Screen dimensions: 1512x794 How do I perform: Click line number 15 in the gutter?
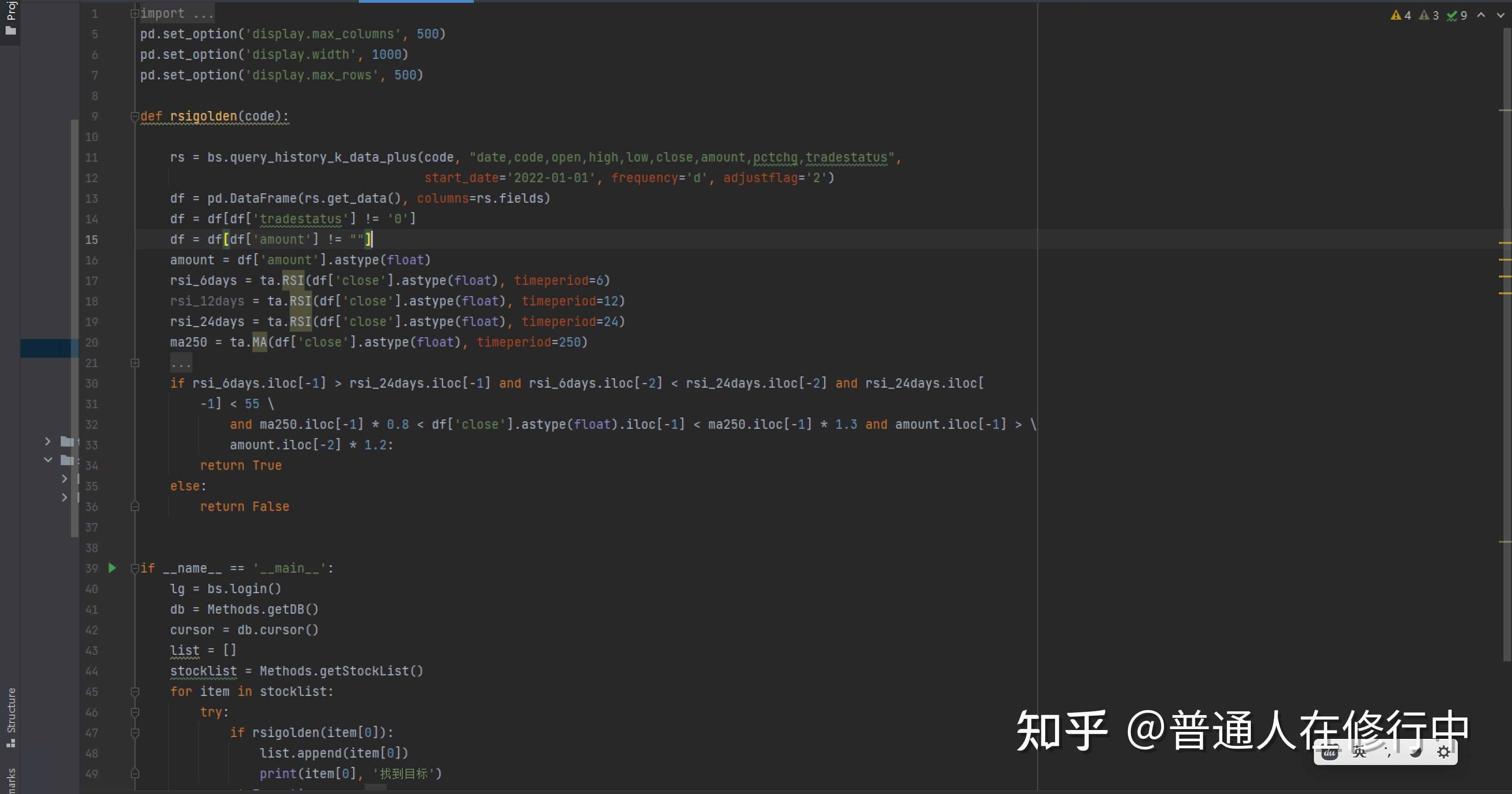pos(92,240)
